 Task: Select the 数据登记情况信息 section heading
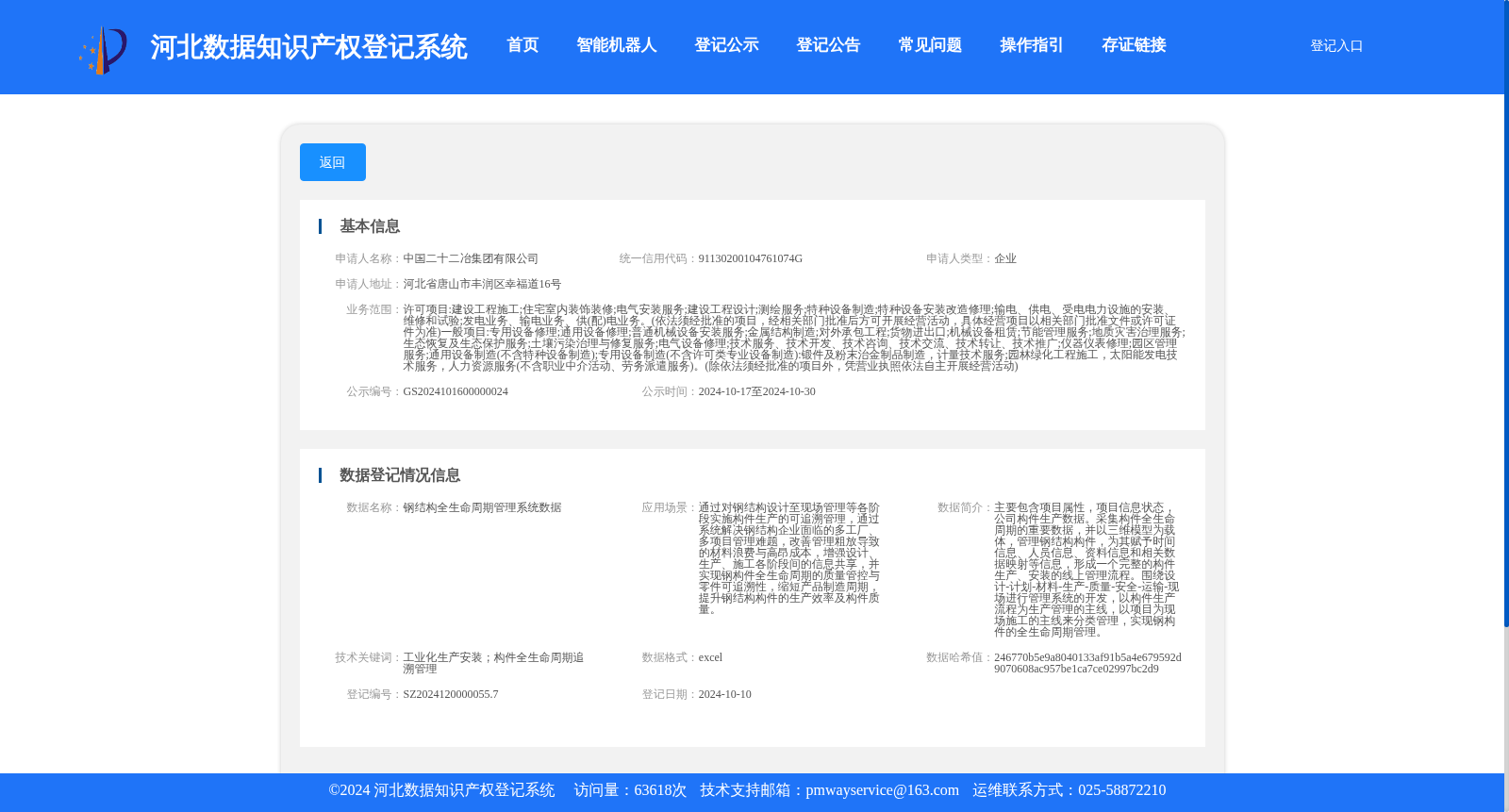point(400,475)
